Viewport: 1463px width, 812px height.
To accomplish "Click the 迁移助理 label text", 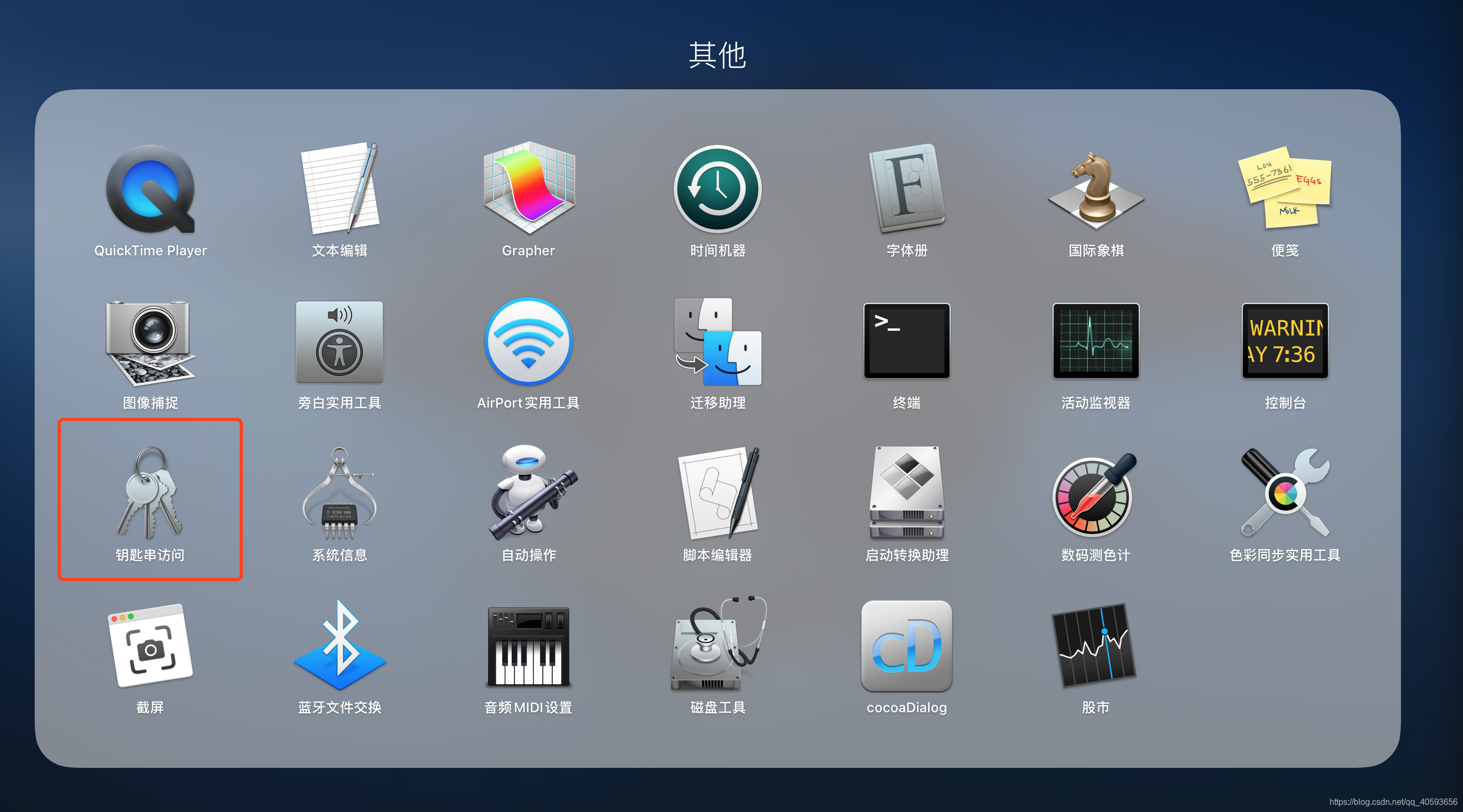I will tap(718, 403).
